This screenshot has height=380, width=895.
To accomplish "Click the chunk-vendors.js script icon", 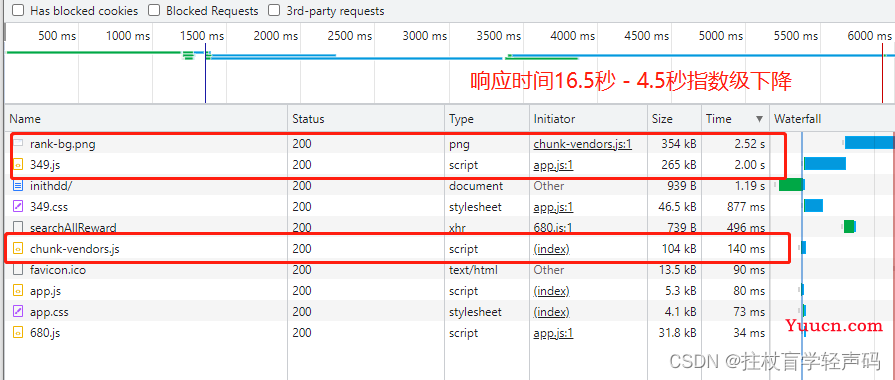I will (x=18, y=249).
